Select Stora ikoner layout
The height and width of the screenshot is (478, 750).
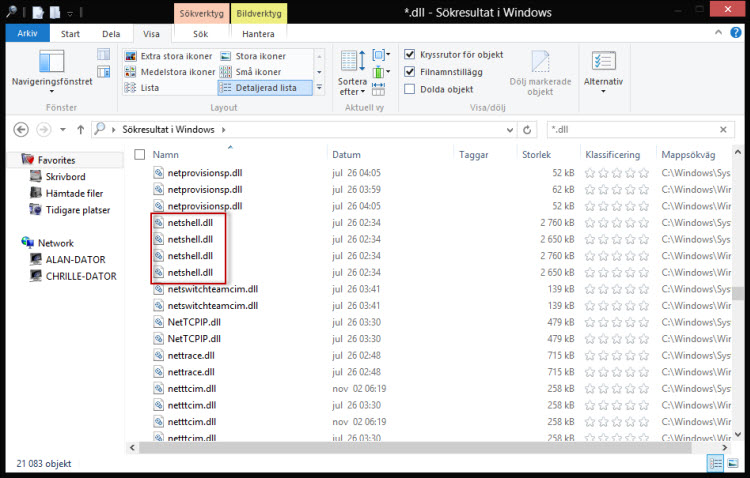pos(253,56)
